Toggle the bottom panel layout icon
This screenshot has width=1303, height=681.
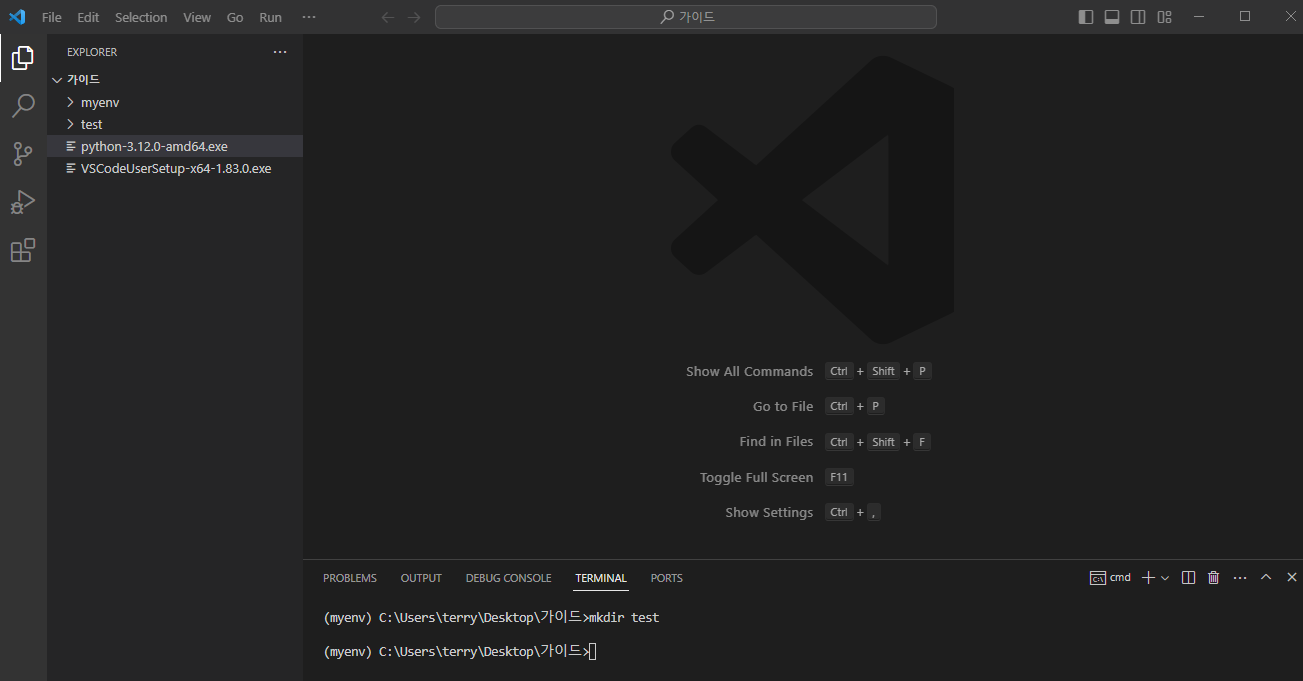tap(1112, 17)
